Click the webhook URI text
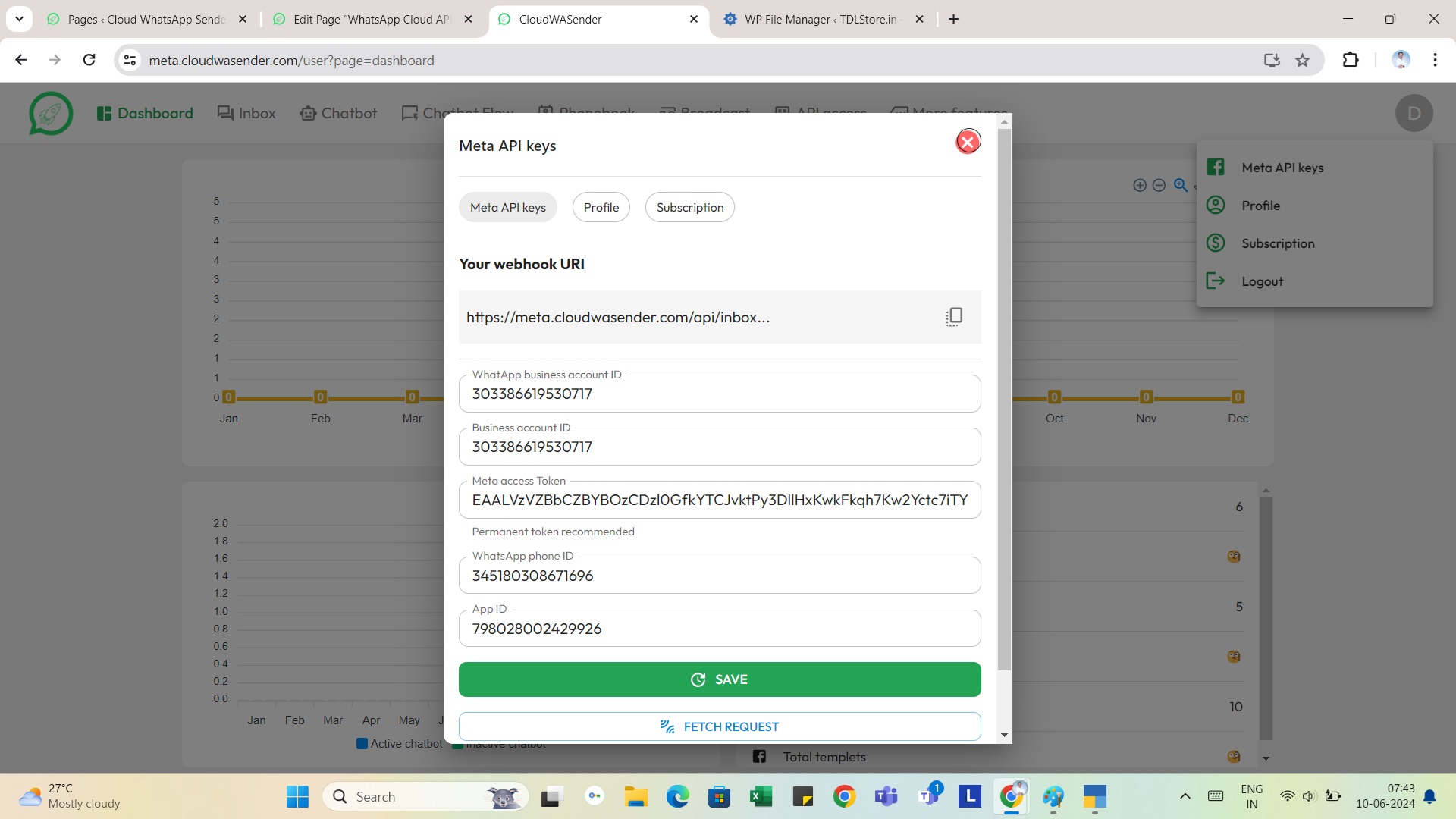 coord(618,317)
